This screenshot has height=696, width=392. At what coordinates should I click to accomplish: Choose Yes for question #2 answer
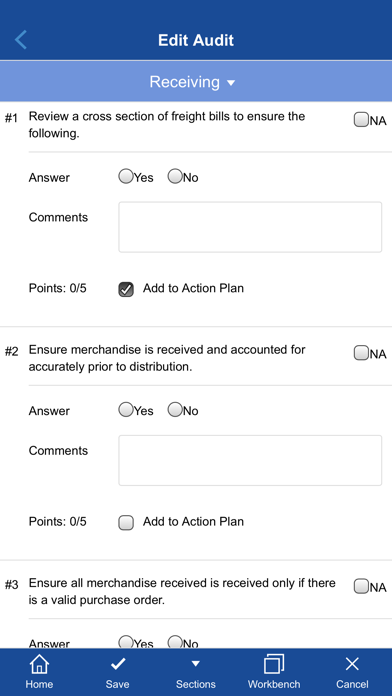[126, 410]
